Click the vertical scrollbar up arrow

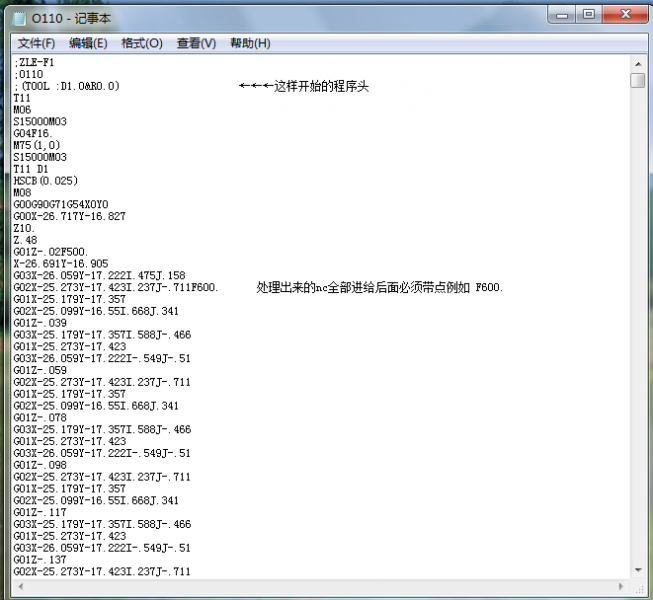pos(638,64)
